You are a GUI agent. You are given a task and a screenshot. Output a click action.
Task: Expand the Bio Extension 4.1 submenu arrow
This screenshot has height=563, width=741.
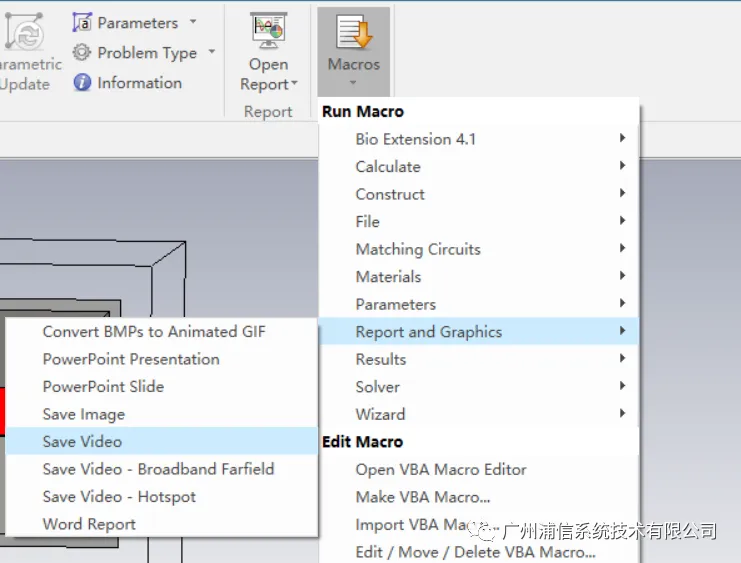[622, 138]
